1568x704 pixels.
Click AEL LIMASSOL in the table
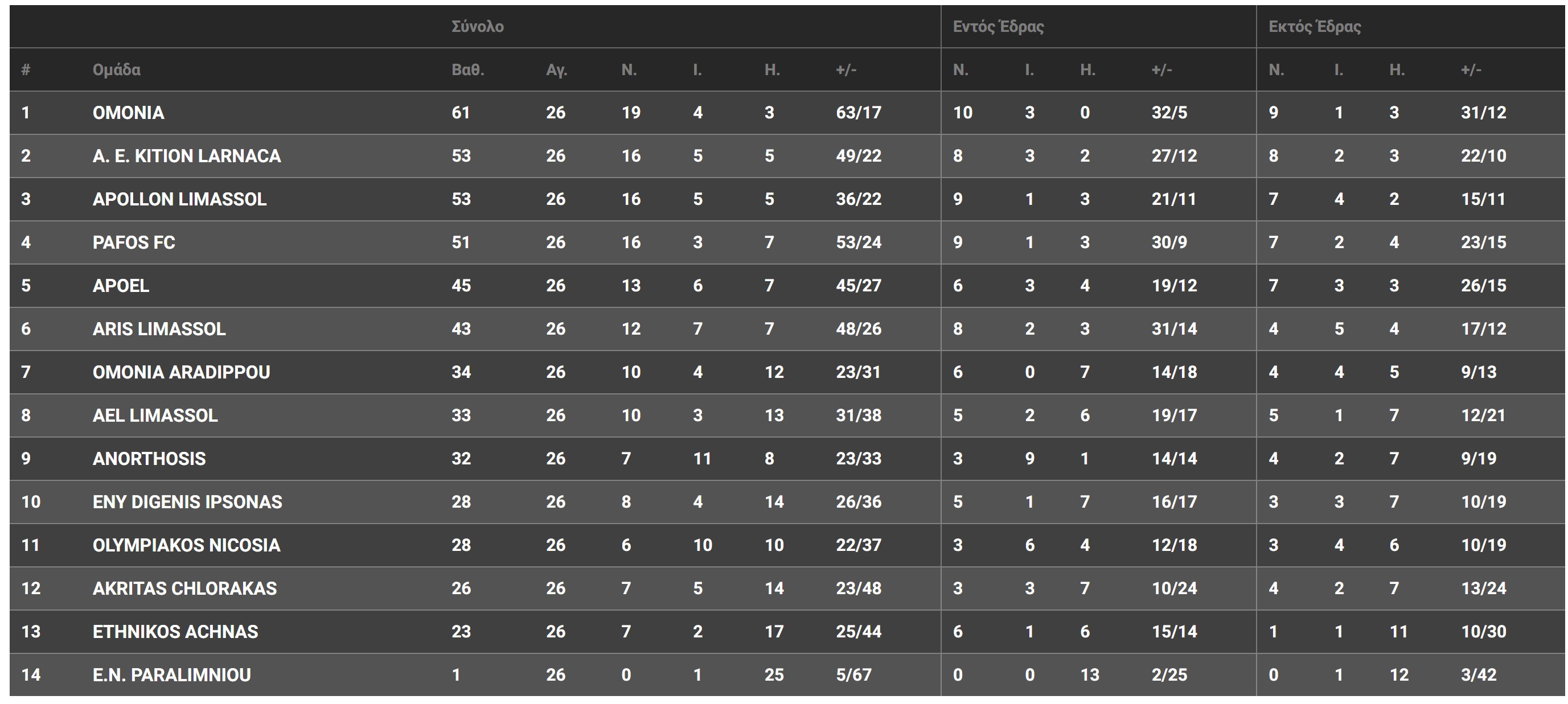[155, 415]
